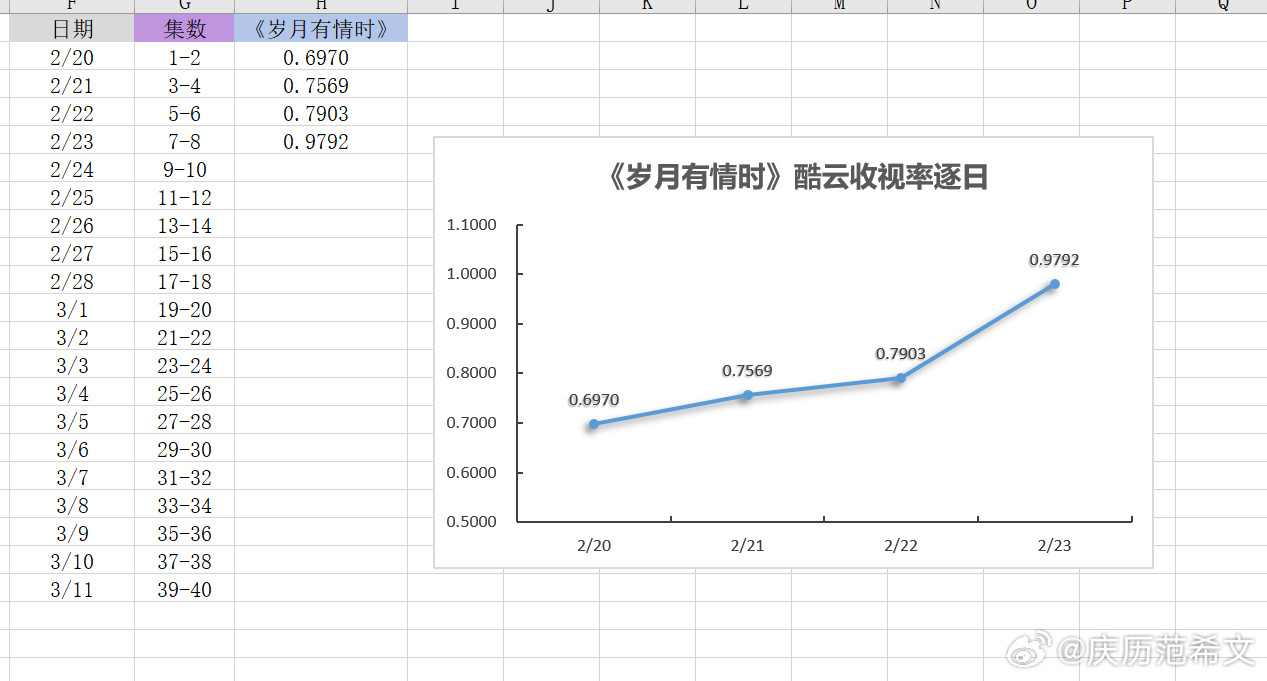Select date cell 3/9
Screen dimensions: 1267x681
tap(72, 533)
